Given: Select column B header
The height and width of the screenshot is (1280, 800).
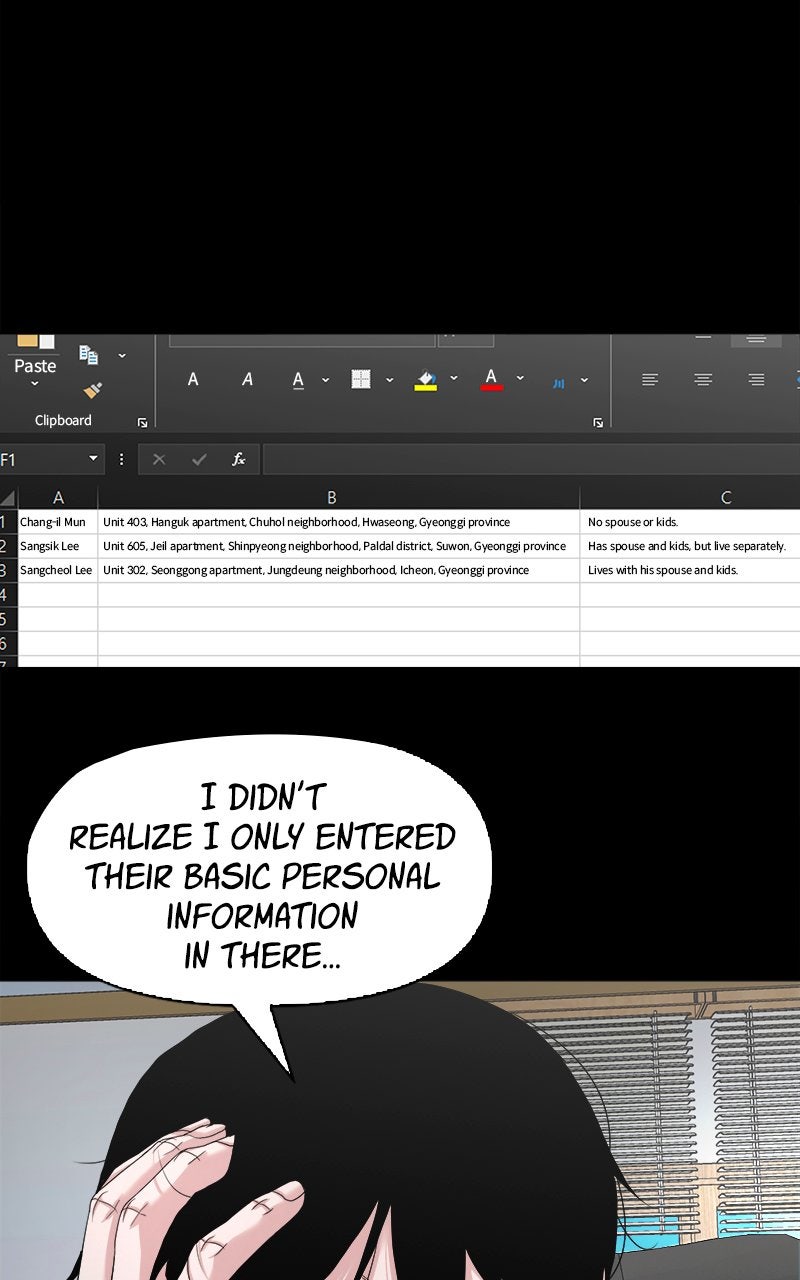Looking at the screenshot, I should [332, 497].
